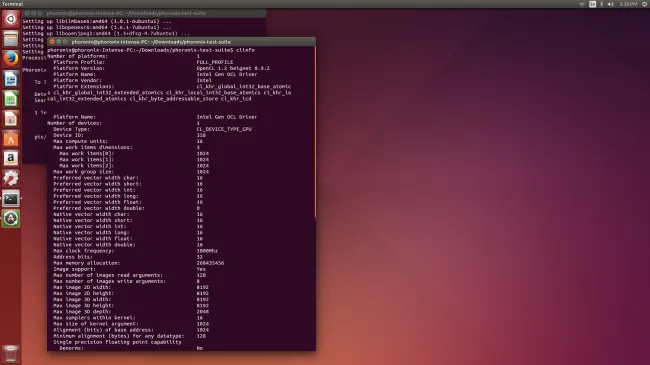Close the background terminal window
This screenshot has width=650, height=365.
tap(27, 13)
